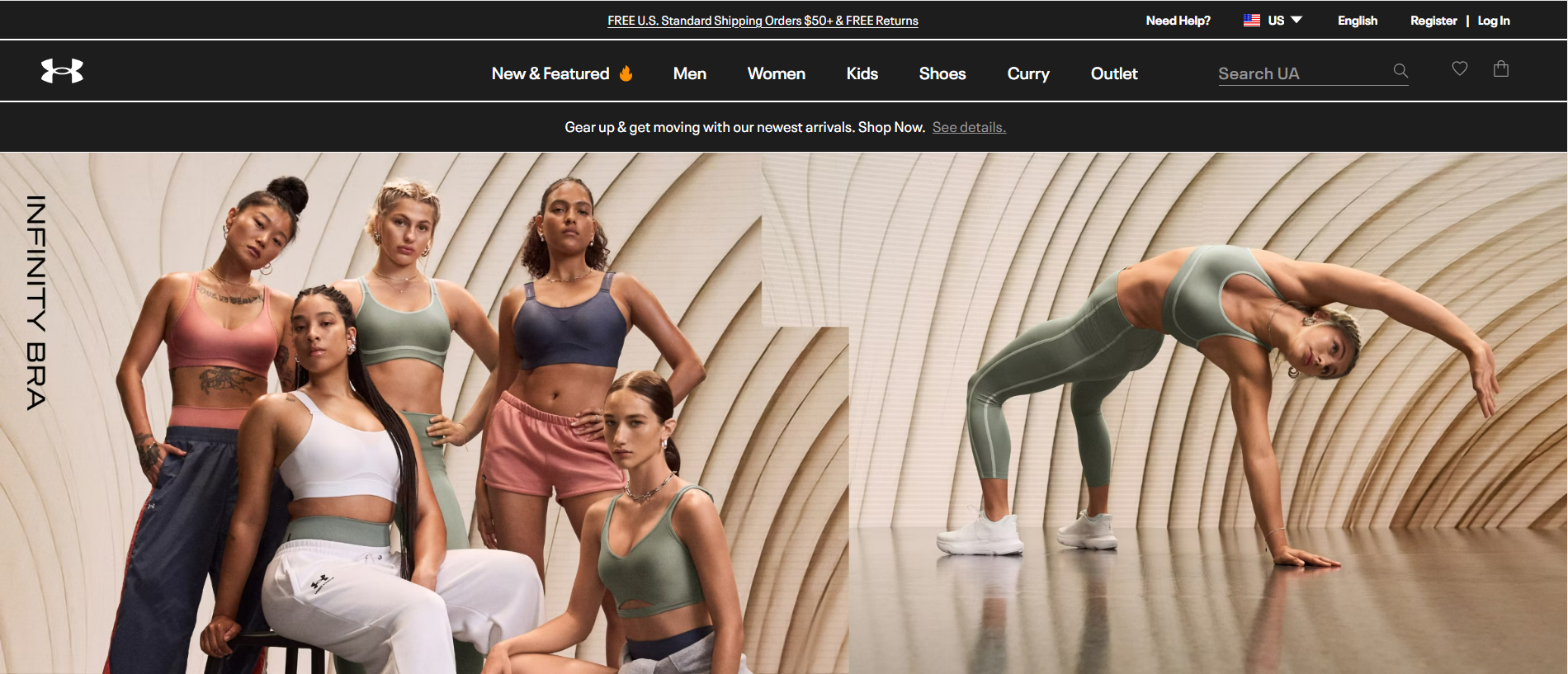Select the English language option
The image size is (1568, 674).
tap(1357, 21)
